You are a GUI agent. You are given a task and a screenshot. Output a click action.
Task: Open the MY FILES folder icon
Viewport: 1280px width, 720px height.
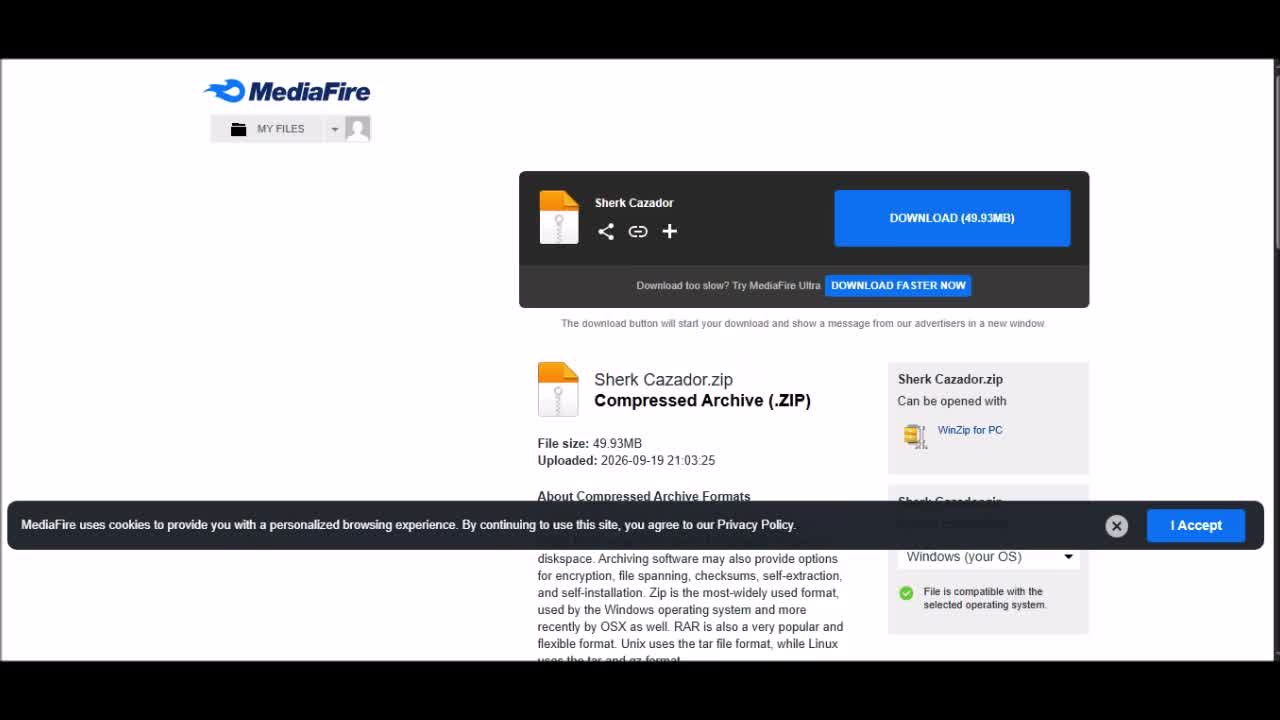[238, 129]
